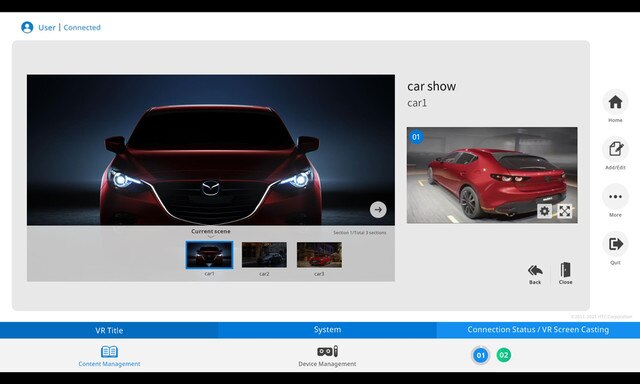Go to the Home icon

point(615,102)
